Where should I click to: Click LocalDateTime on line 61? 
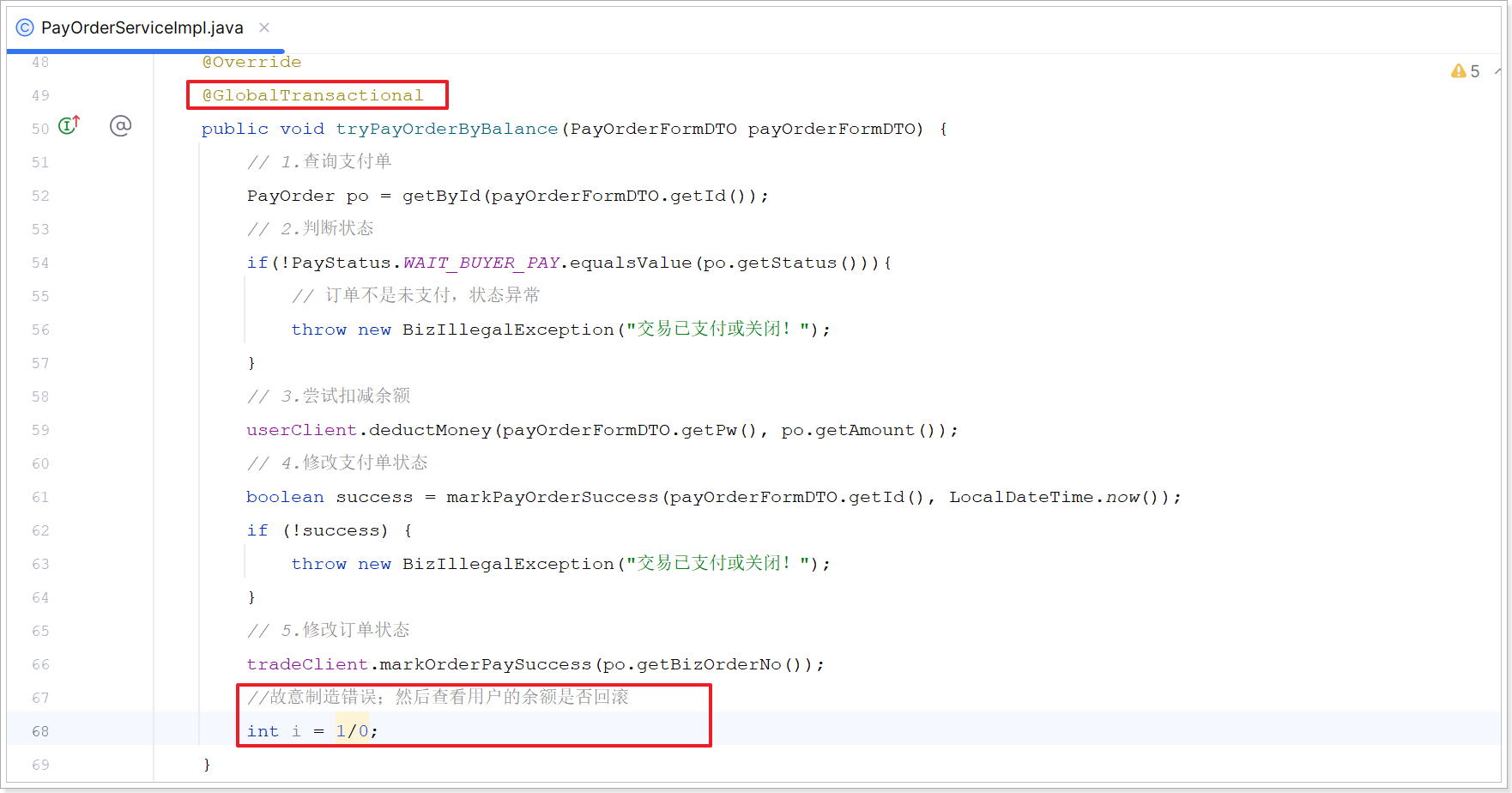pyautogui.click(x=1021, y=497)
